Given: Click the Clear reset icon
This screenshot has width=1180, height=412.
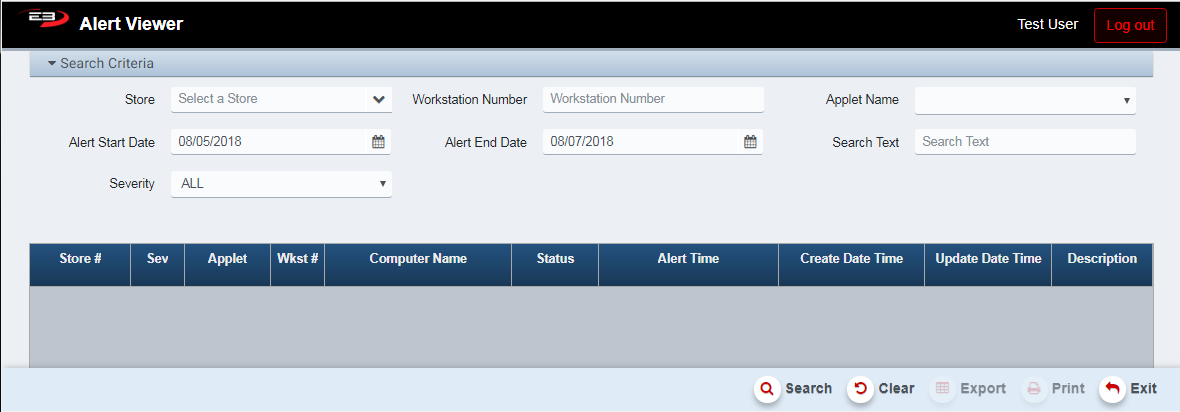Looking at the screenshot, I should (x=860, y=389).
